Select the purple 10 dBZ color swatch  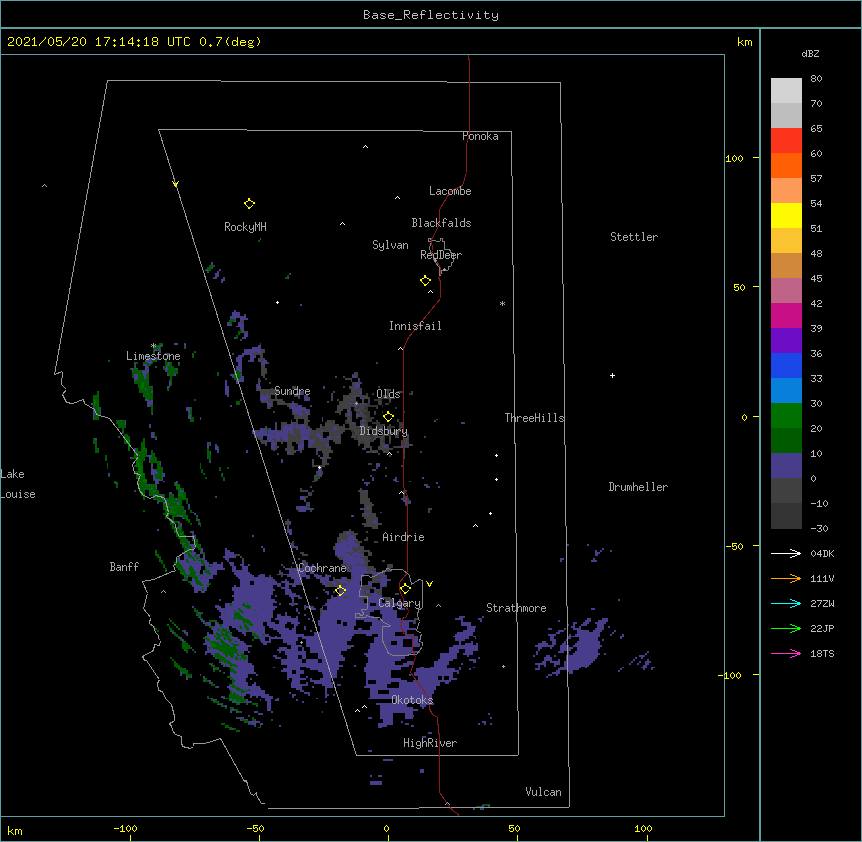click(x=786, y=466)
